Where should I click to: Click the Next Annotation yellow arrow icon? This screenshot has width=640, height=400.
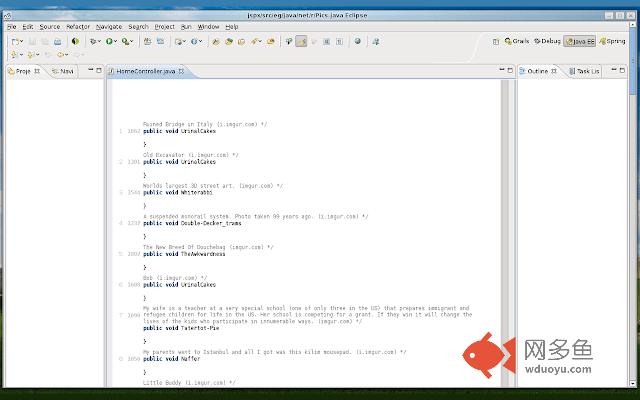click(14, 55)
